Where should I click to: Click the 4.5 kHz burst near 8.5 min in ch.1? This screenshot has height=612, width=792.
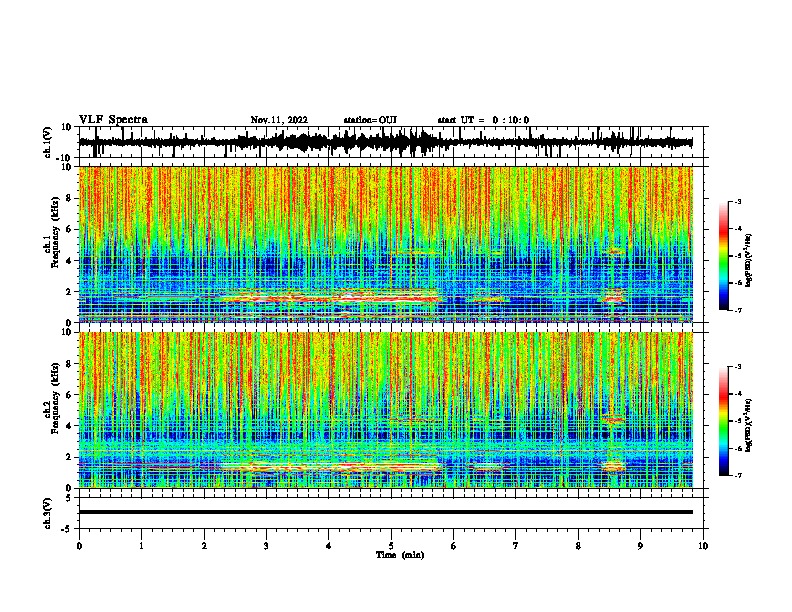616,251
